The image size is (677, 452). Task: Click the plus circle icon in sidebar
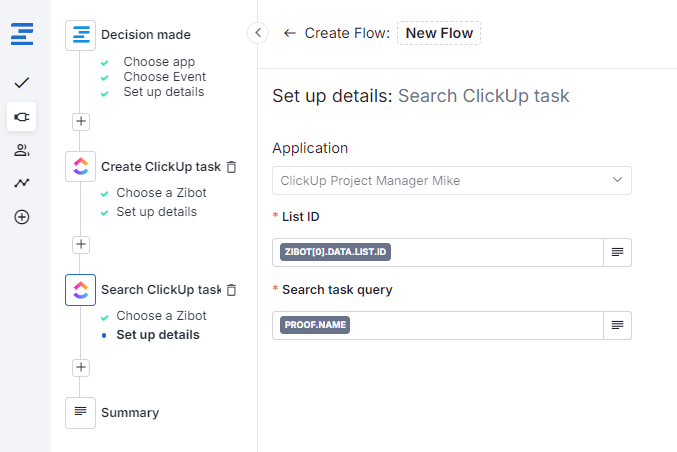[x=21, y=217]
